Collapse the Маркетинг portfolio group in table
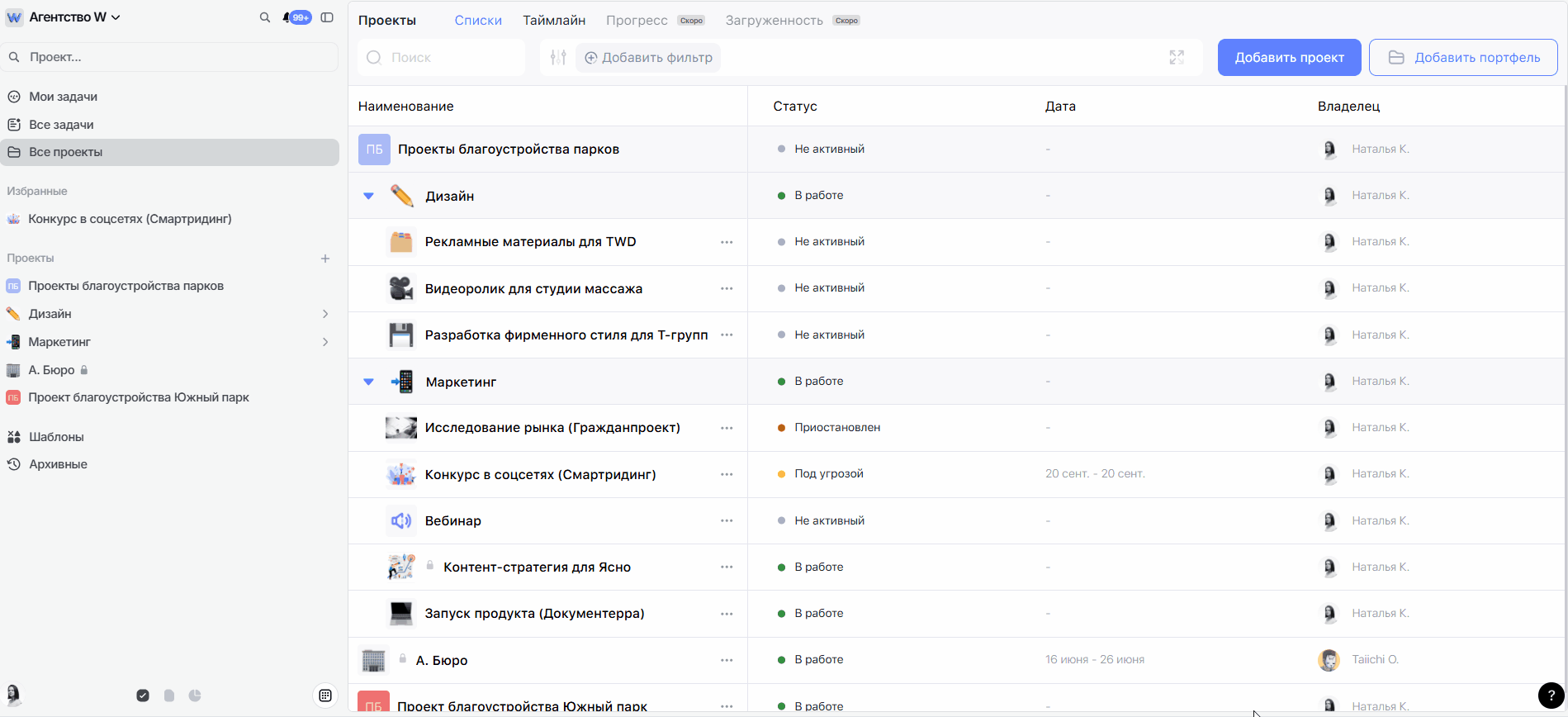 pos(369,382)
